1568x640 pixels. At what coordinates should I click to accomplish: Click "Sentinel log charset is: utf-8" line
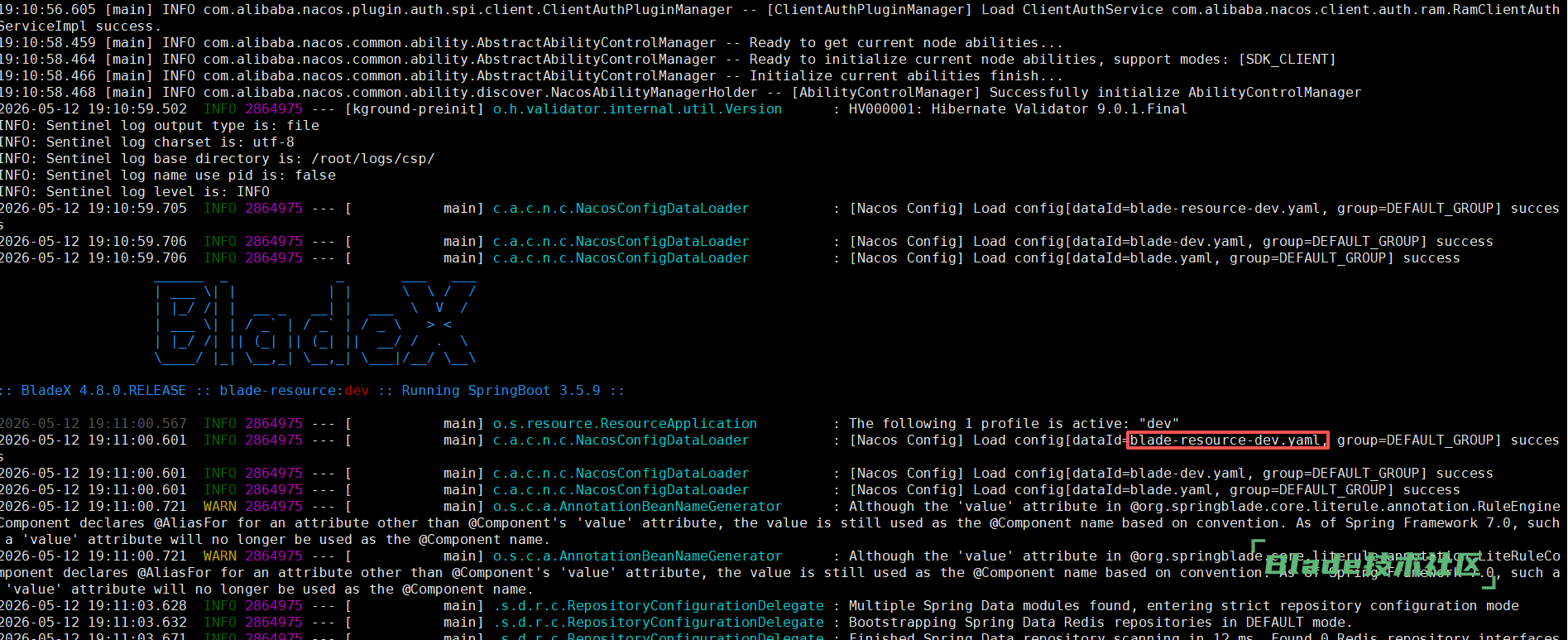pos(147,142)
